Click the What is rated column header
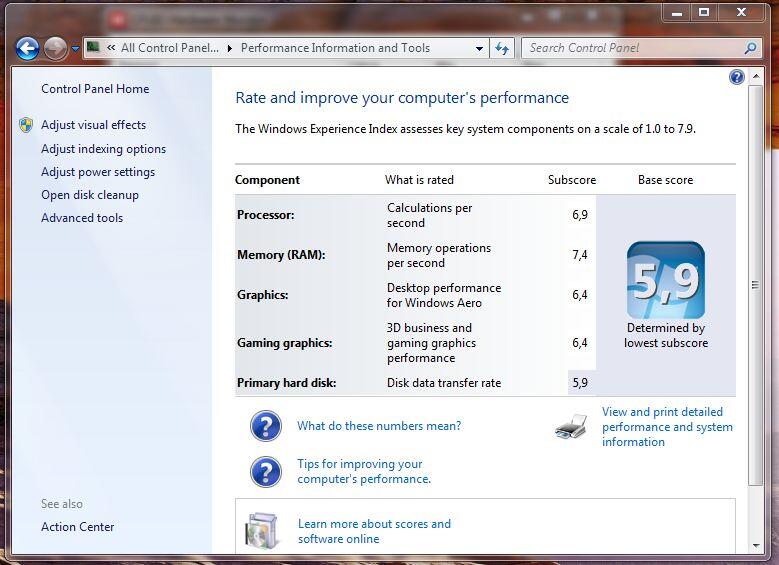Image resolution: width=779 pixels, height=565 pixels. point(419,180)
